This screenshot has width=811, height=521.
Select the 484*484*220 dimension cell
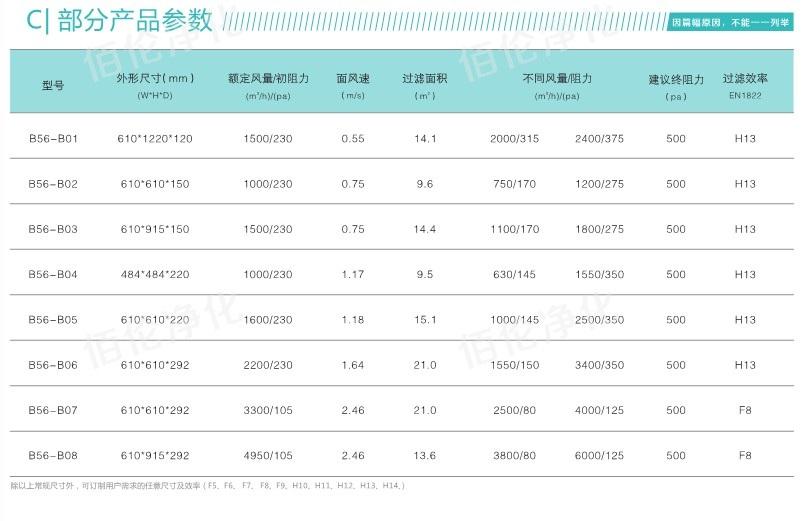click(155, 275)
